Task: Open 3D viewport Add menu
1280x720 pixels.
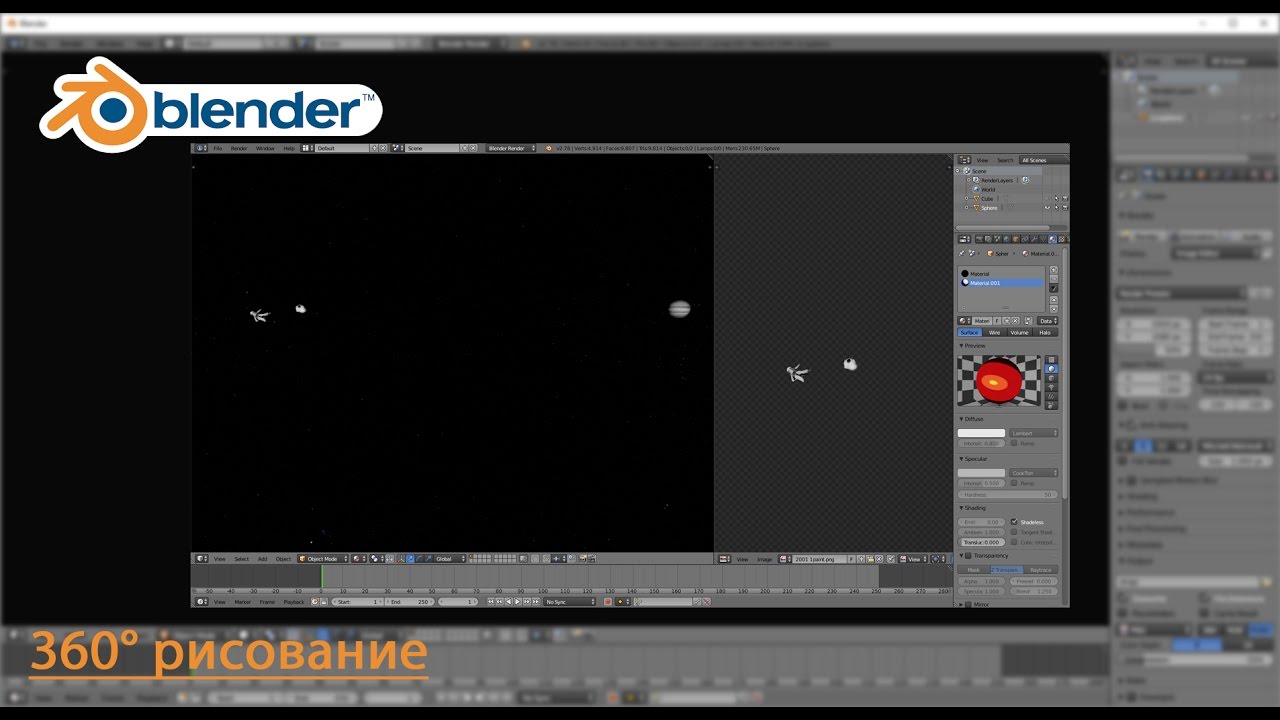Action: (262, 559)
